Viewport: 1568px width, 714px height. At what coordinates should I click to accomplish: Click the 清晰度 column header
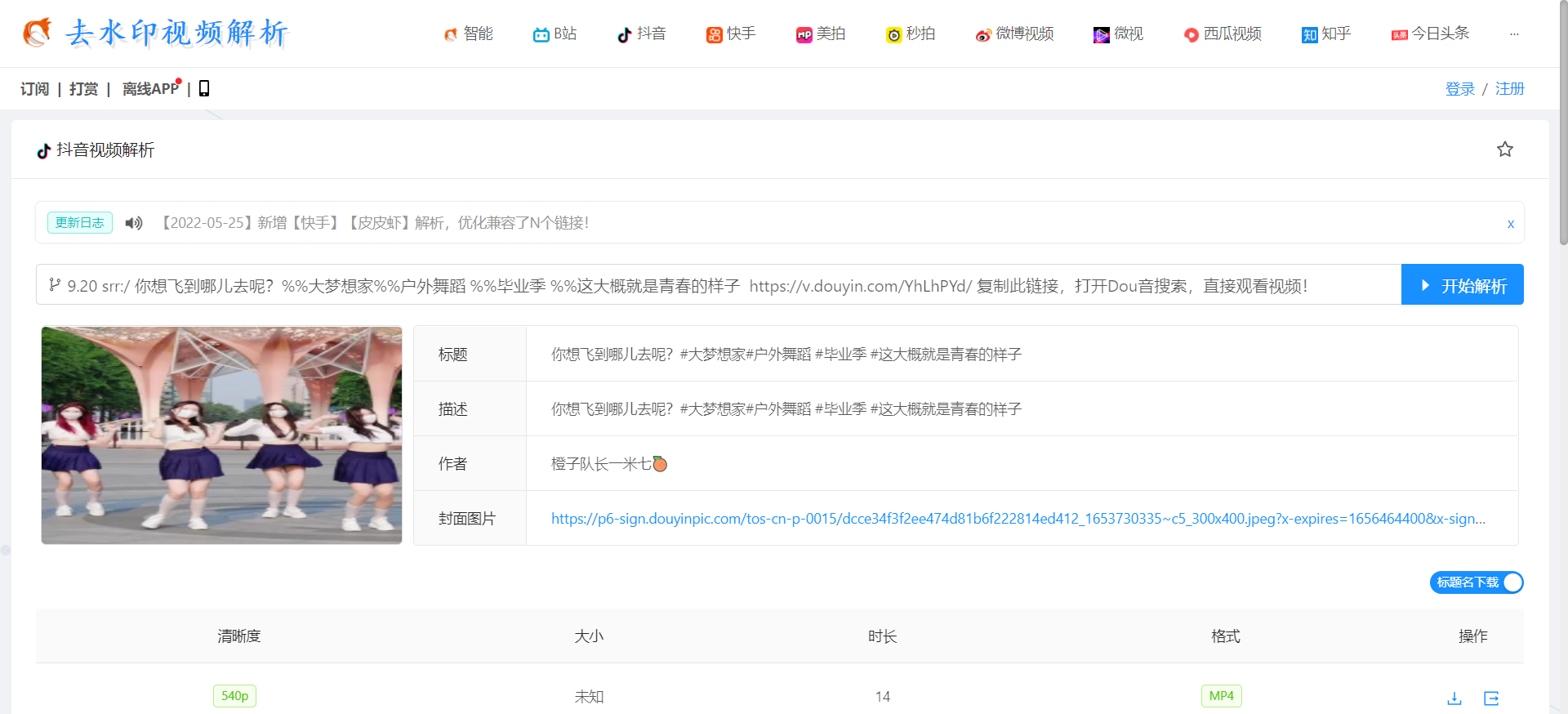[238, 636]
